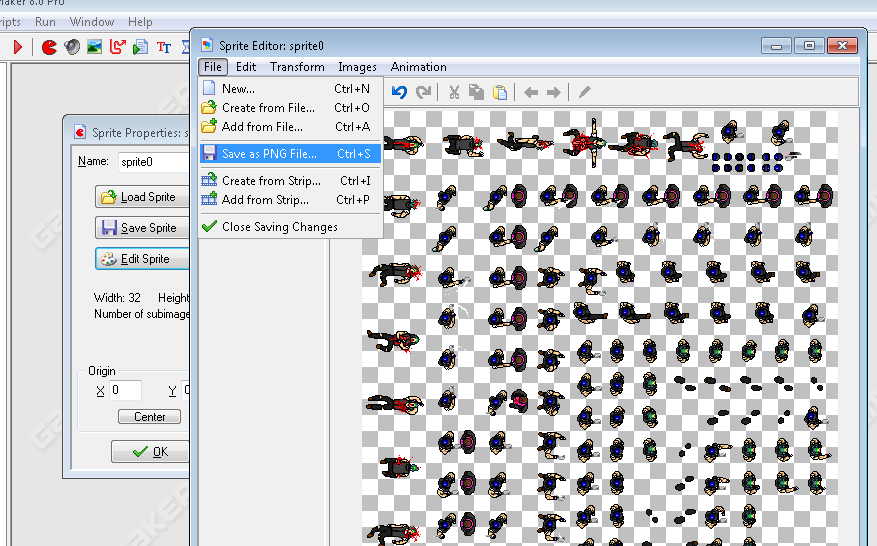Maximize the Sprite Editor window
This screenshot has width=877, height=546.
[809, 45]
